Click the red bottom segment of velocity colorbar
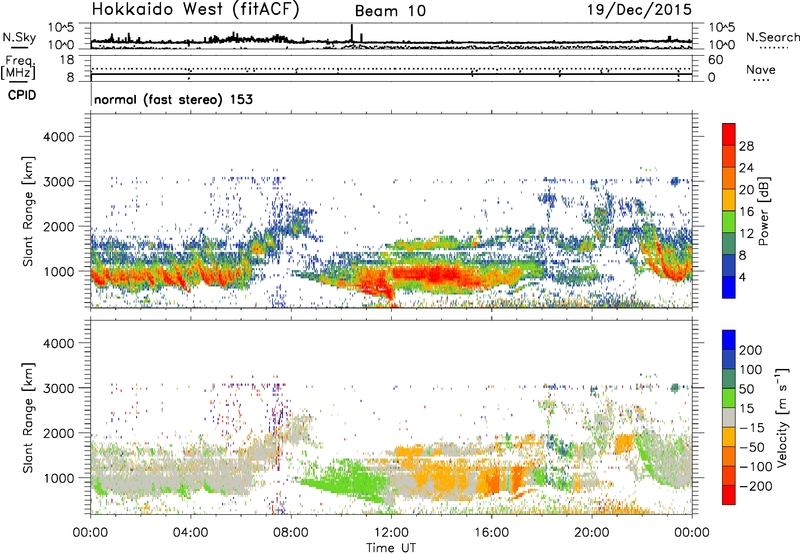The height and width of the screenshot is (554, 800). pyautogui.click(x=729, y=495)
